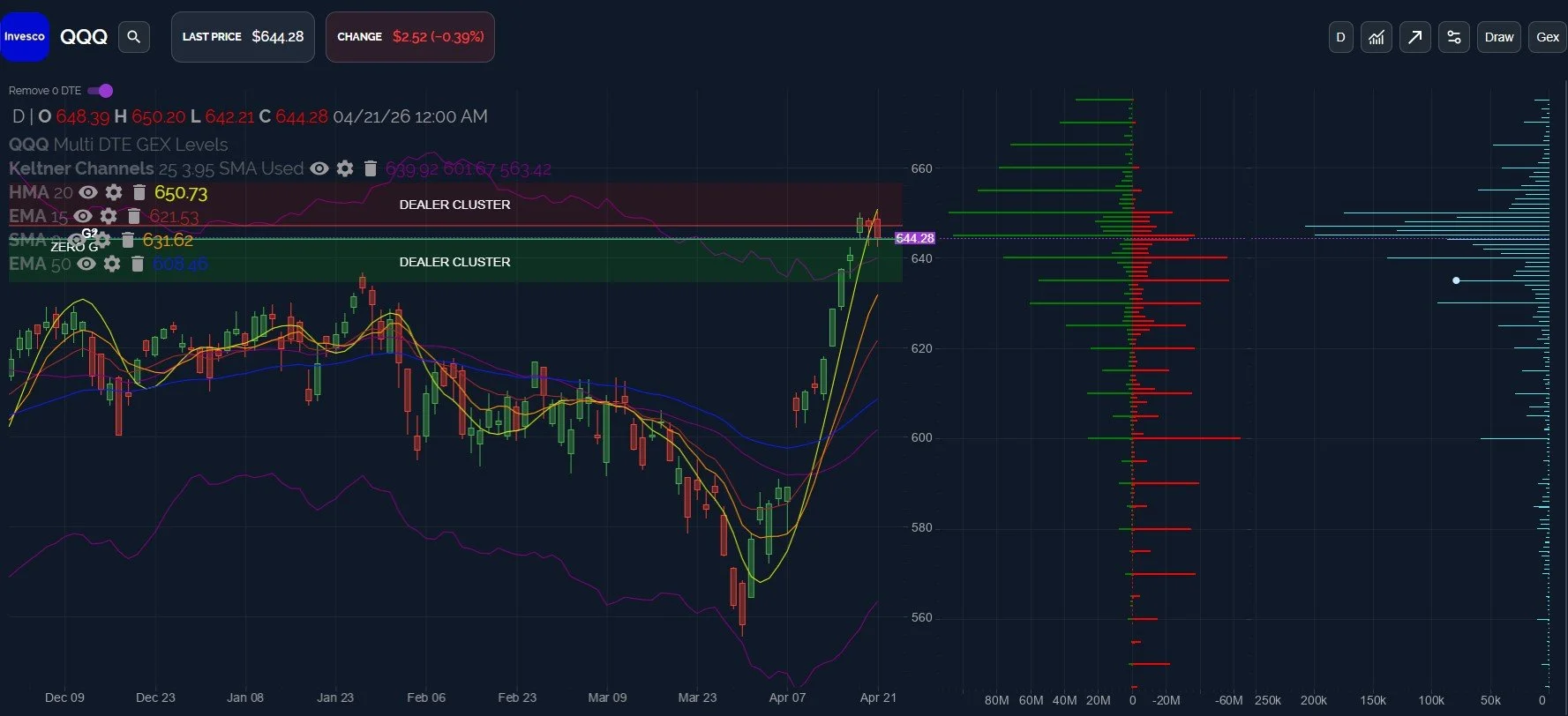The image size is (1568, 716).
Task: Click the open price 648.39
Action: pyautogui.click(x=83, y=116)
